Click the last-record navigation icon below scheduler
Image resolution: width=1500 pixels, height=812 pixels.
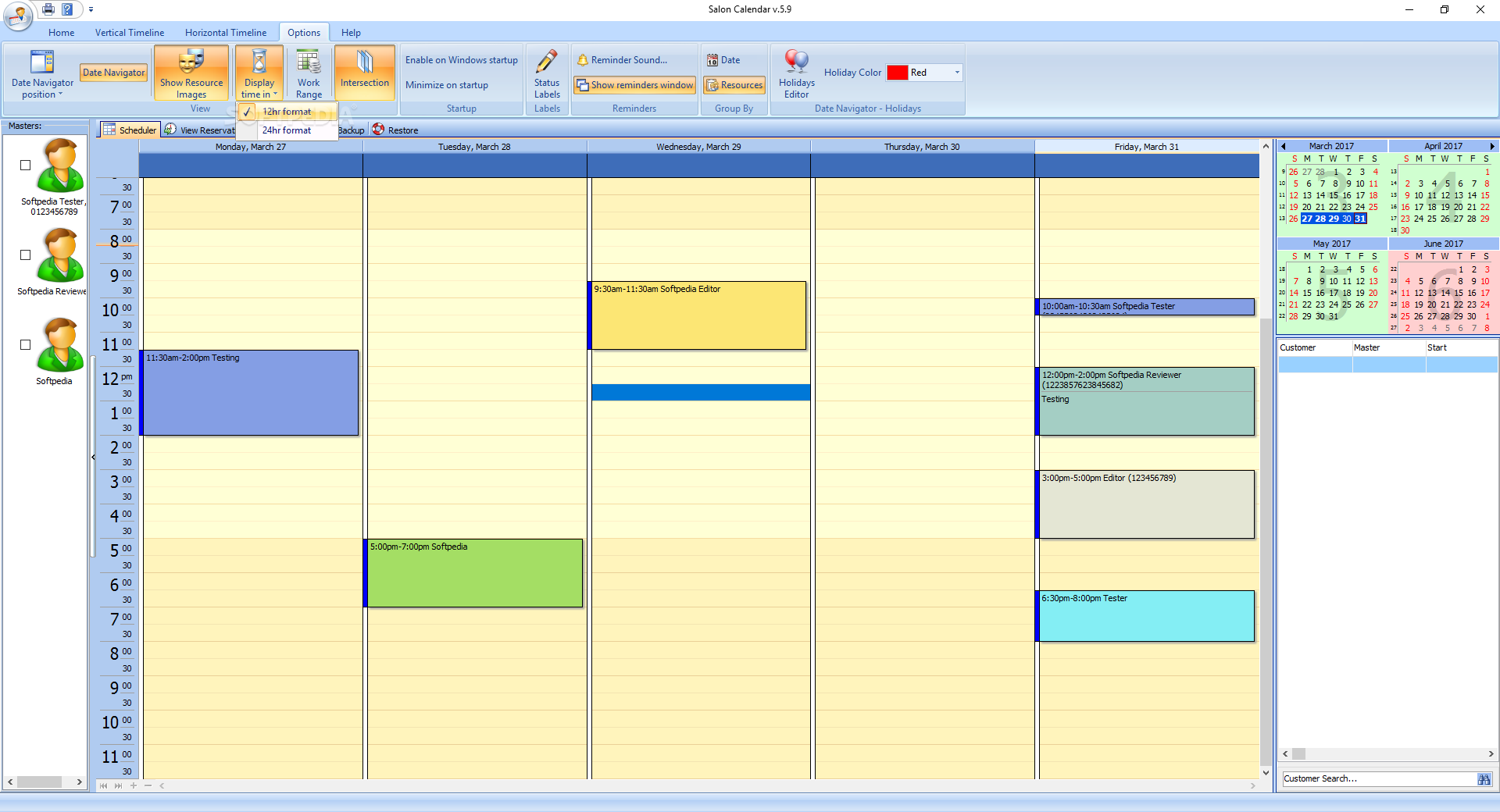click(119, 785)
